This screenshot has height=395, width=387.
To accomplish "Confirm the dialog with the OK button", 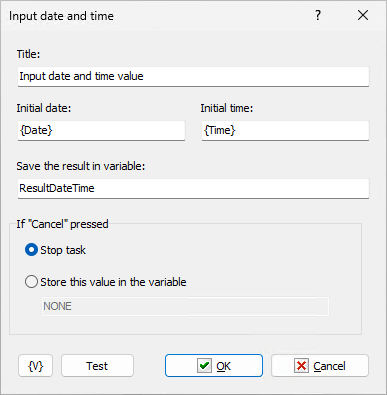I will pos(214,366).
